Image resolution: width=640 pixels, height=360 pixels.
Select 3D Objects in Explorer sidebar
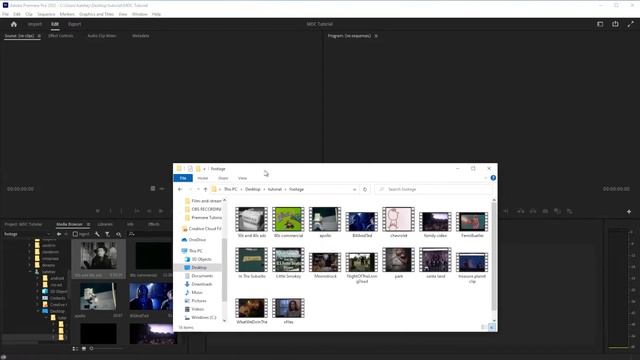coord(198,259)
